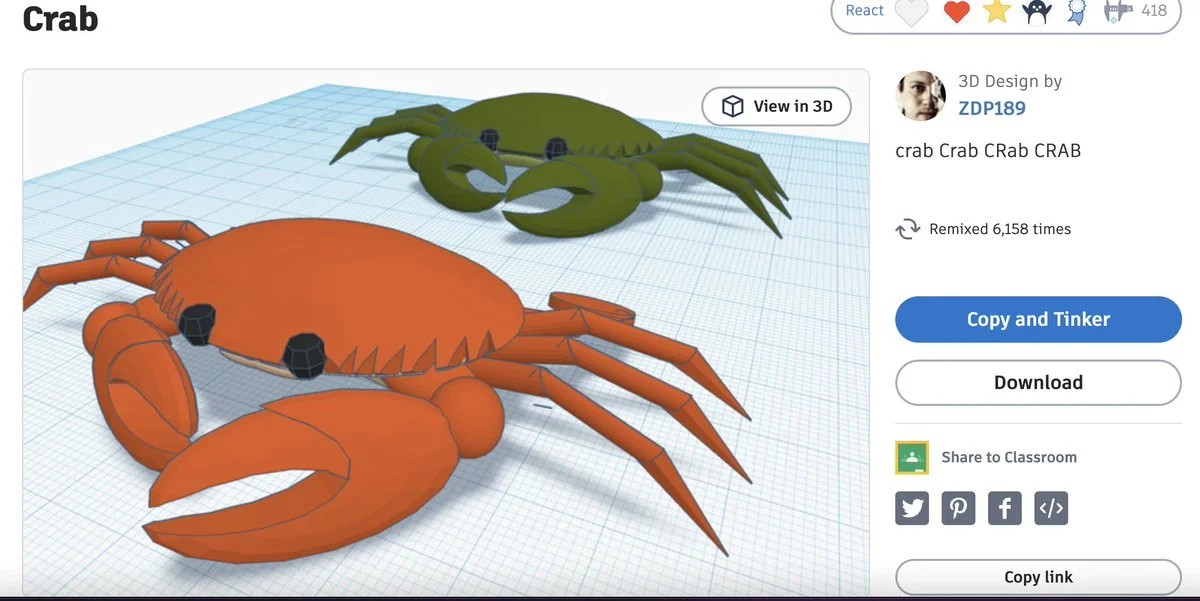Share the design on Pinterest
Image resolution: width=1200 pixels, height=601 pixels.
point(958,508)
